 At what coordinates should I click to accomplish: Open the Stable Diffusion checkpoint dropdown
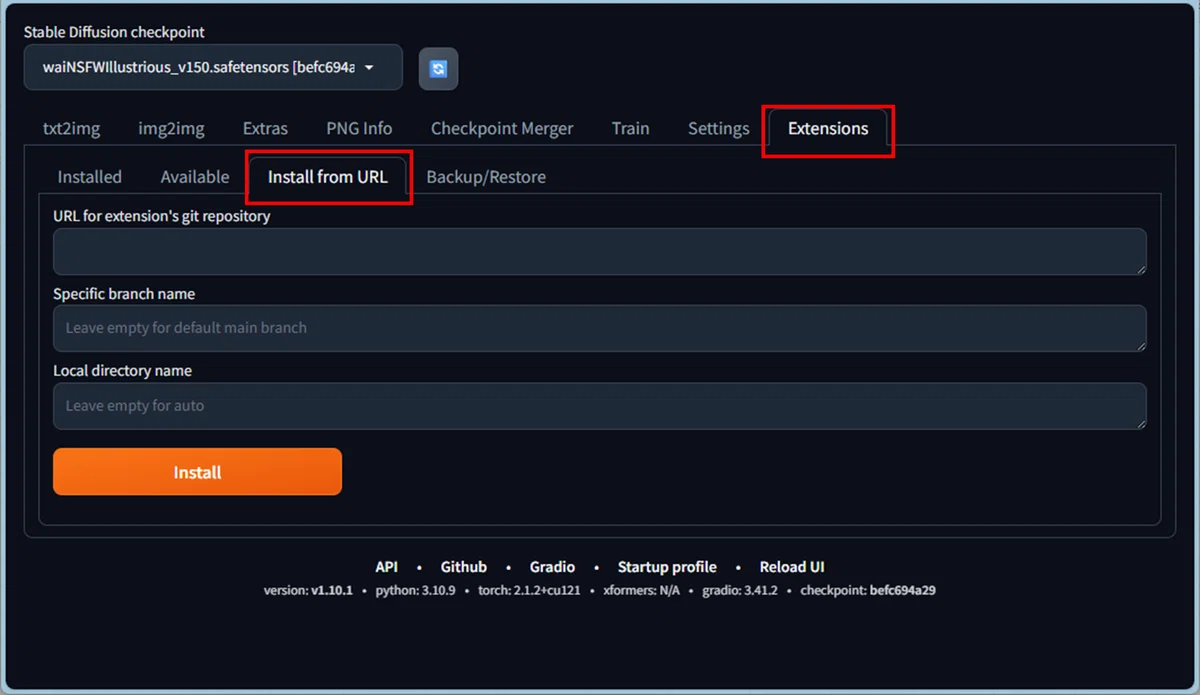pyautogui.click(x=213, y=67)
